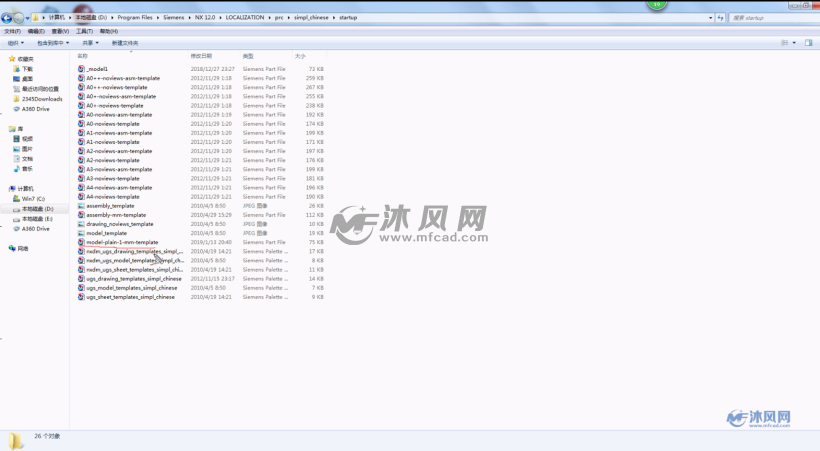Click Program Files in the address path
Screen dimensions: 820x451
135,17
